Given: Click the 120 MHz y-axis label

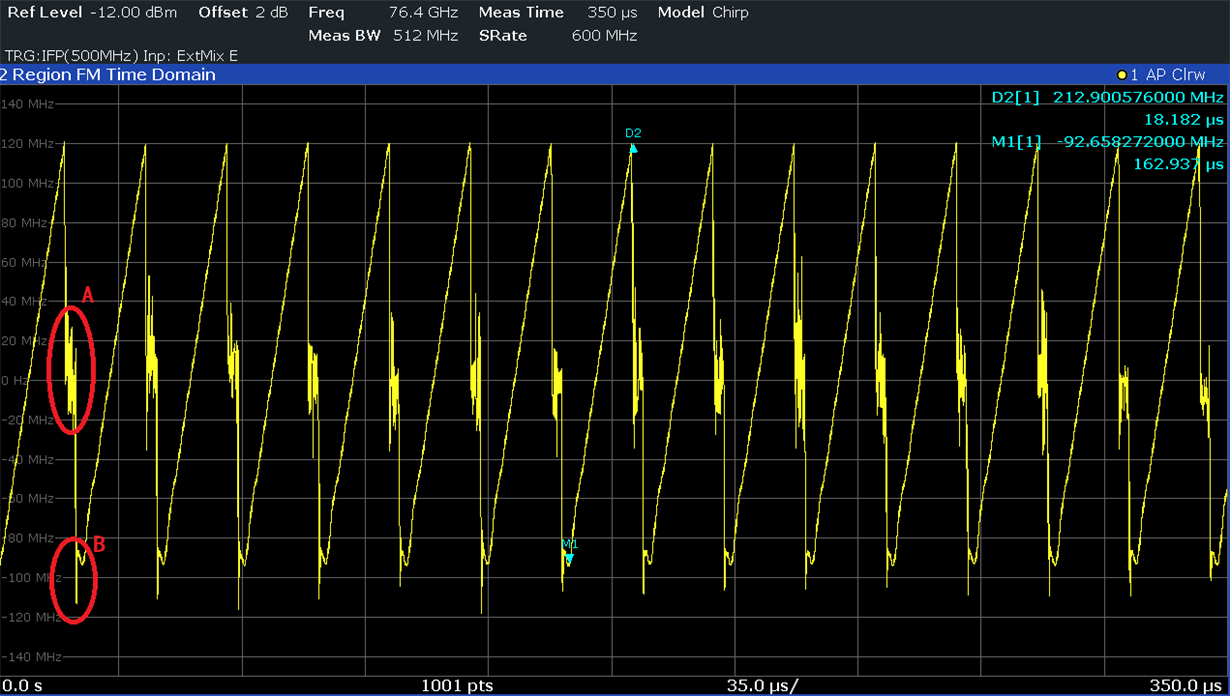Looking at the screenshot, I should pyautogui.click(x=28, y=144).
